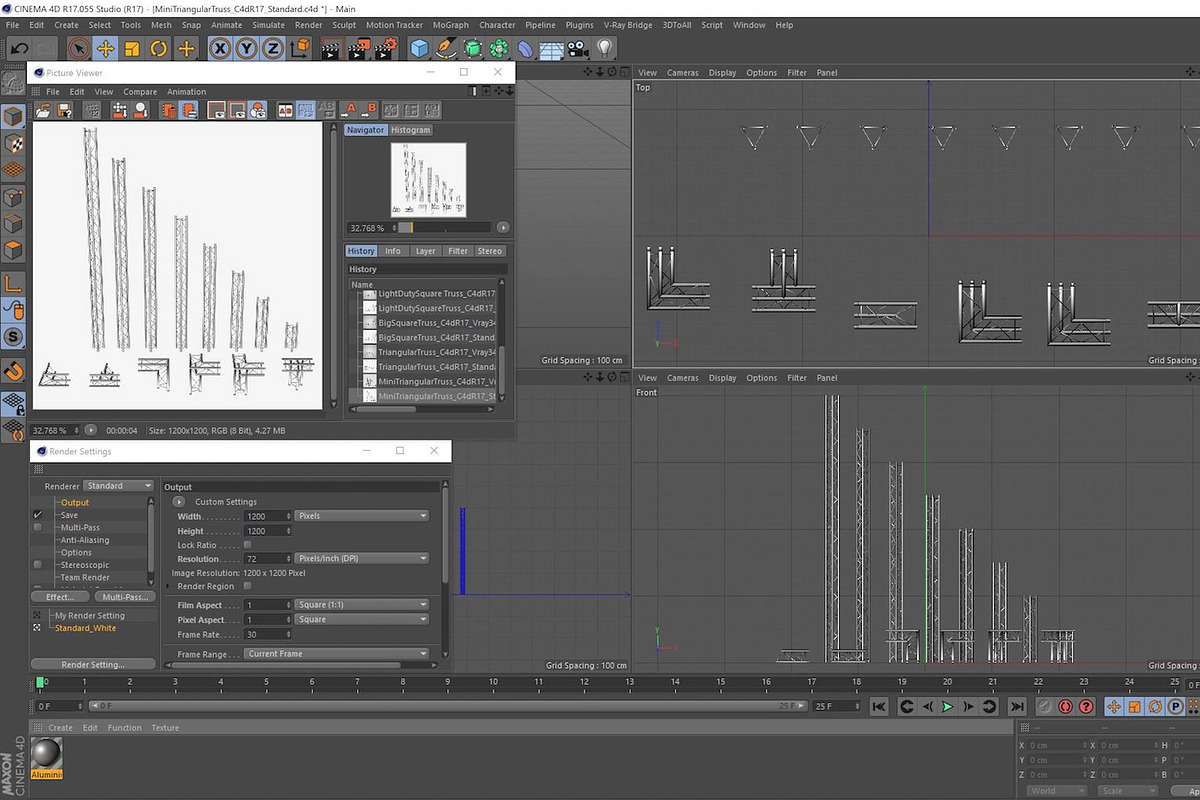Open the MoGraph menu
This screenshot has width=1200, height=800.
pyautogui.click(x=449, y=25)
